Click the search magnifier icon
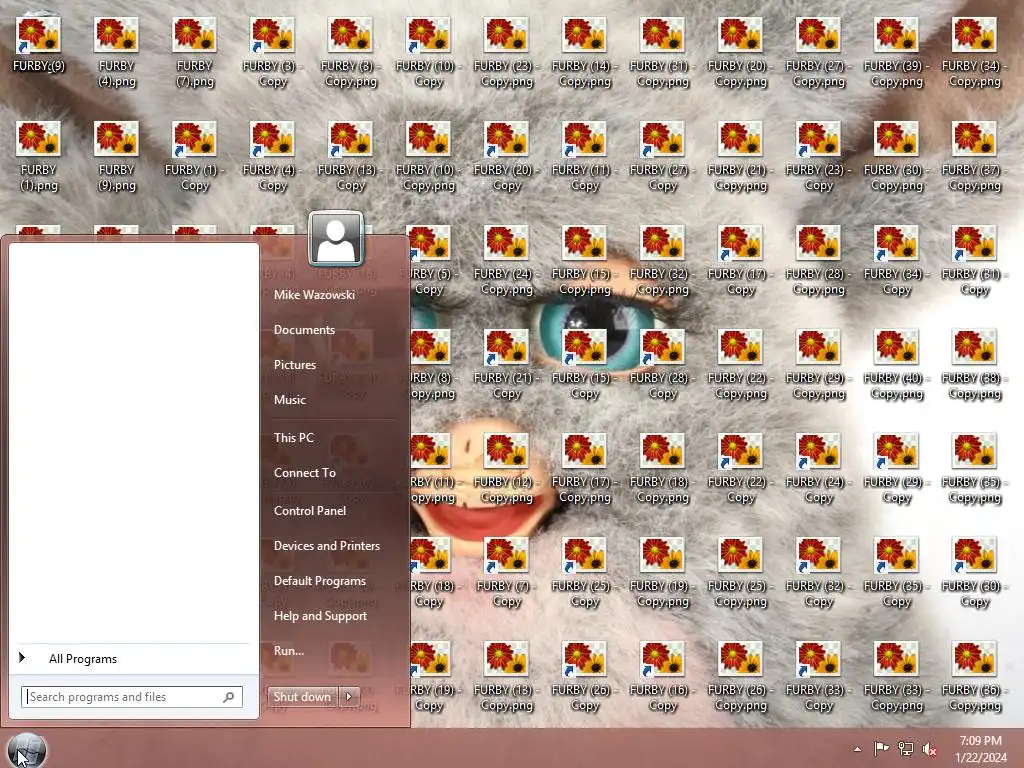 (x=229, y=697)
